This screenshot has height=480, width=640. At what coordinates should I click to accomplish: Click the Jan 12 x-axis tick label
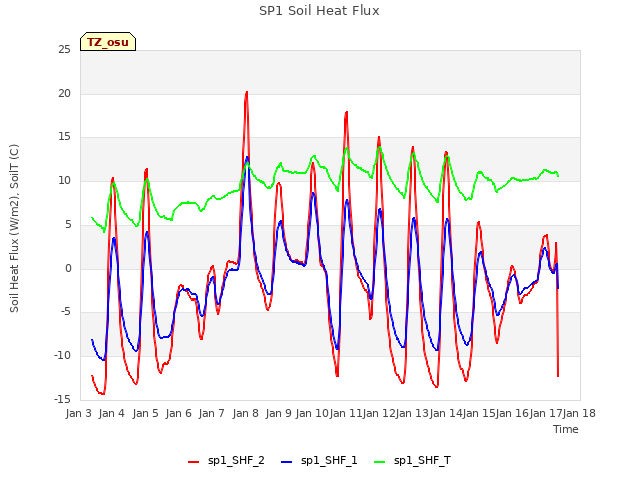[379, 413]
